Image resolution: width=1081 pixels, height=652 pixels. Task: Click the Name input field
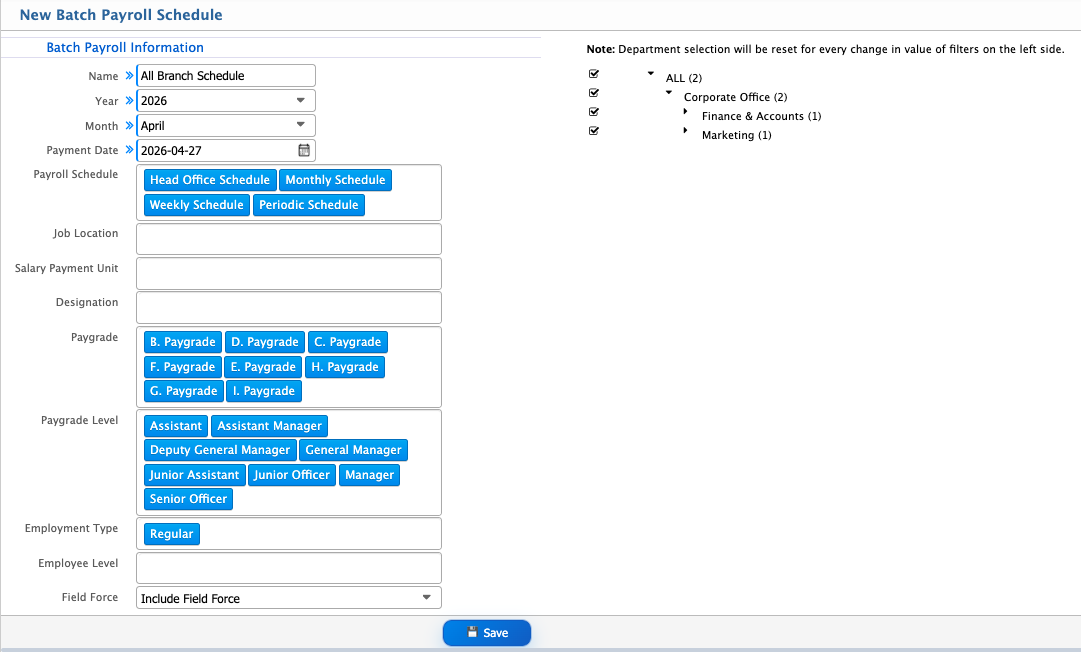[225, 76]
